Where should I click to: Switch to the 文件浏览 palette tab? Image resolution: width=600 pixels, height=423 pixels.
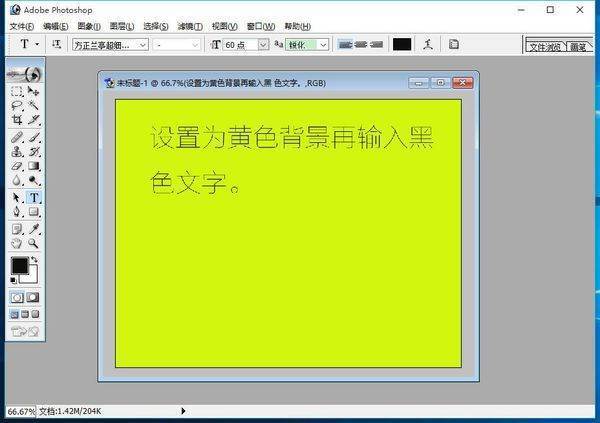coord(545,47)
